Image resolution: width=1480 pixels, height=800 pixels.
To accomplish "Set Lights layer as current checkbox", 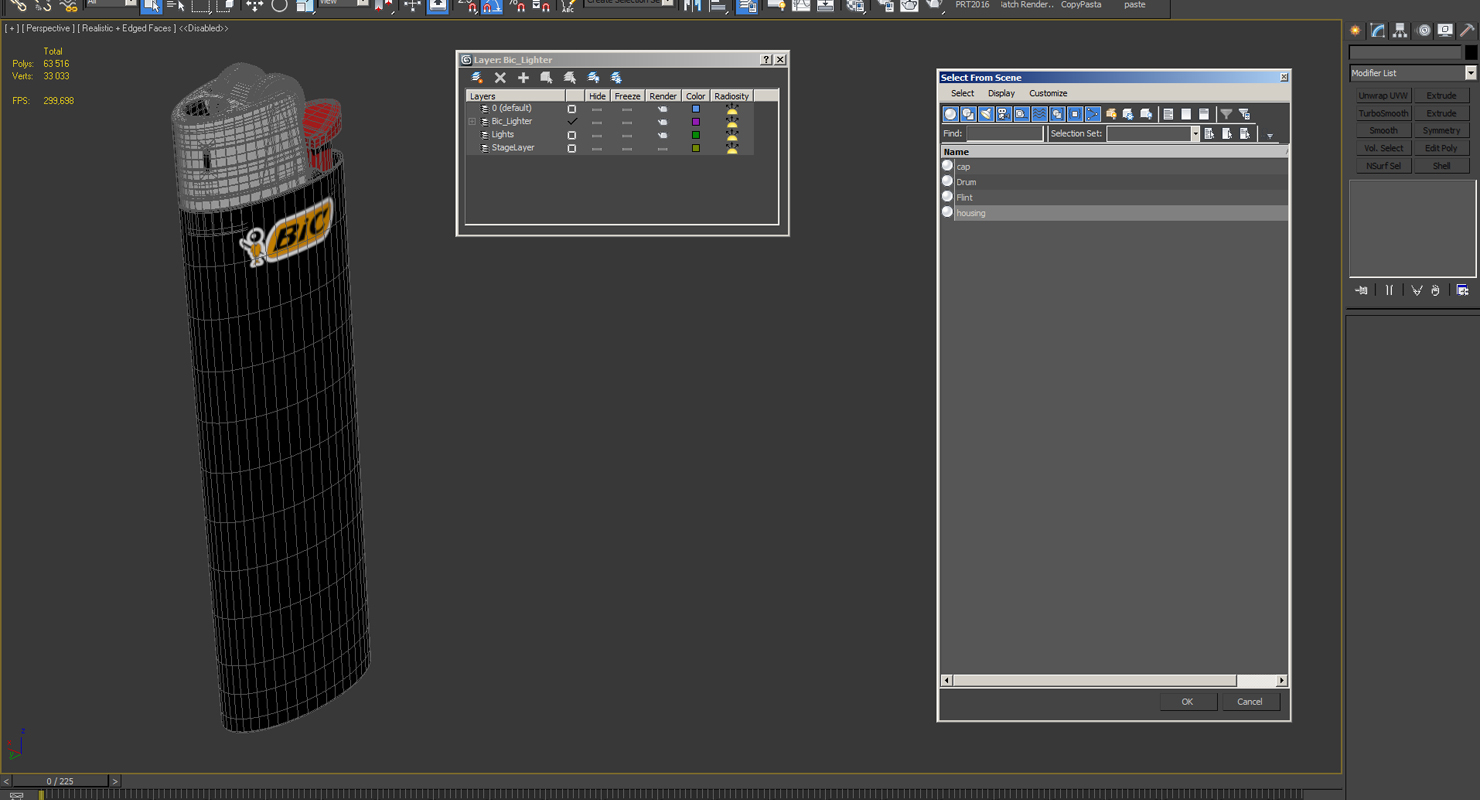I will coord(572,135).
